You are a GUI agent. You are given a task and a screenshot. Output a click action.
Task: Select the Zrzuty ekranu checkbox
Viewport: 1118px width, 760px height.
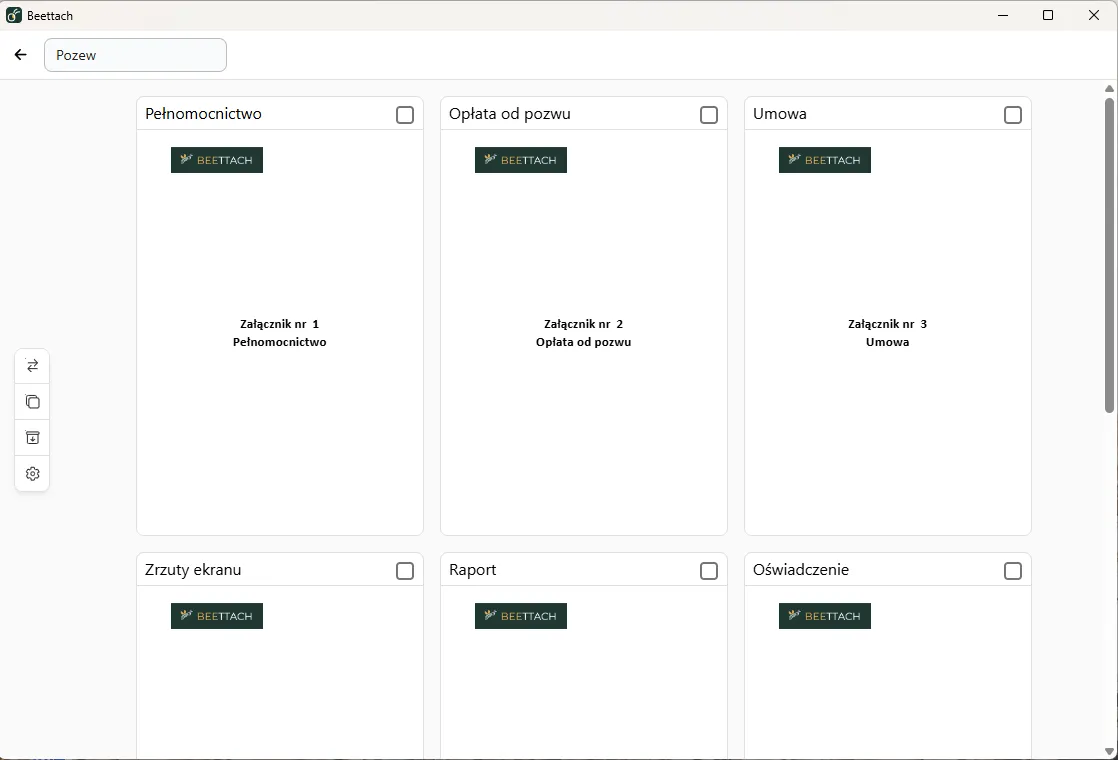(x=405, y=571)
